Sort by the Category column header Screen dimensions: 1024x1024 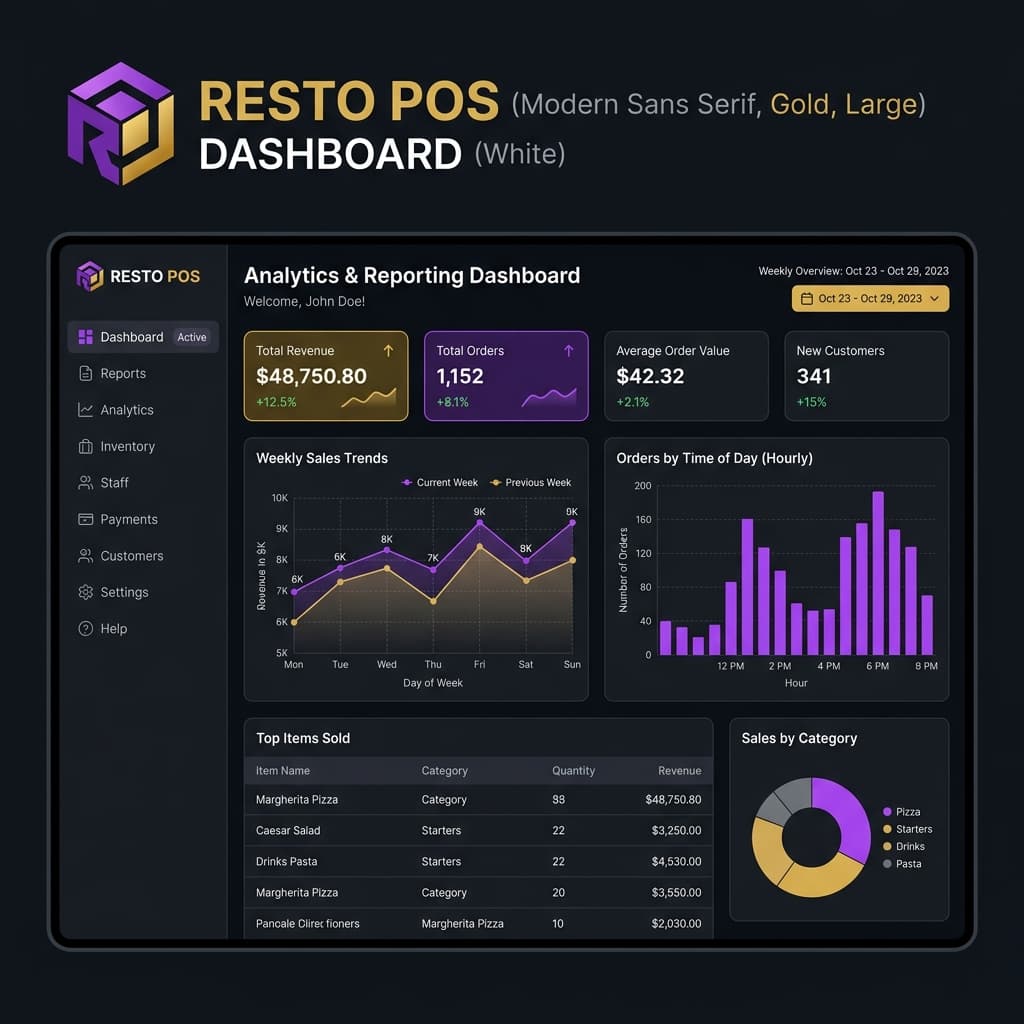pyautogui.click(x=445, y=771)
